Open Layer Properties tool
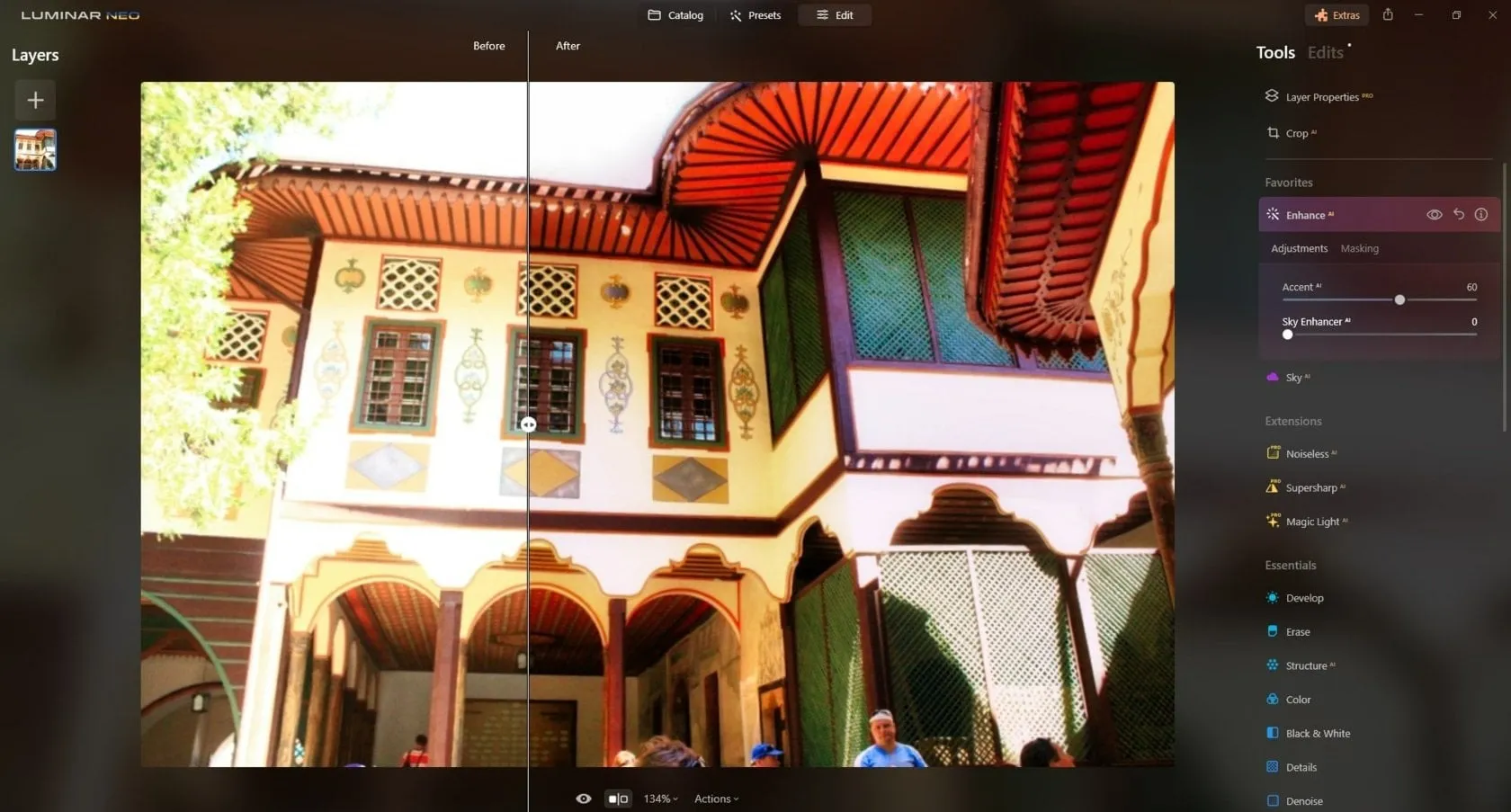Viewport: 1511px width, 812px height. point(1321,97)
